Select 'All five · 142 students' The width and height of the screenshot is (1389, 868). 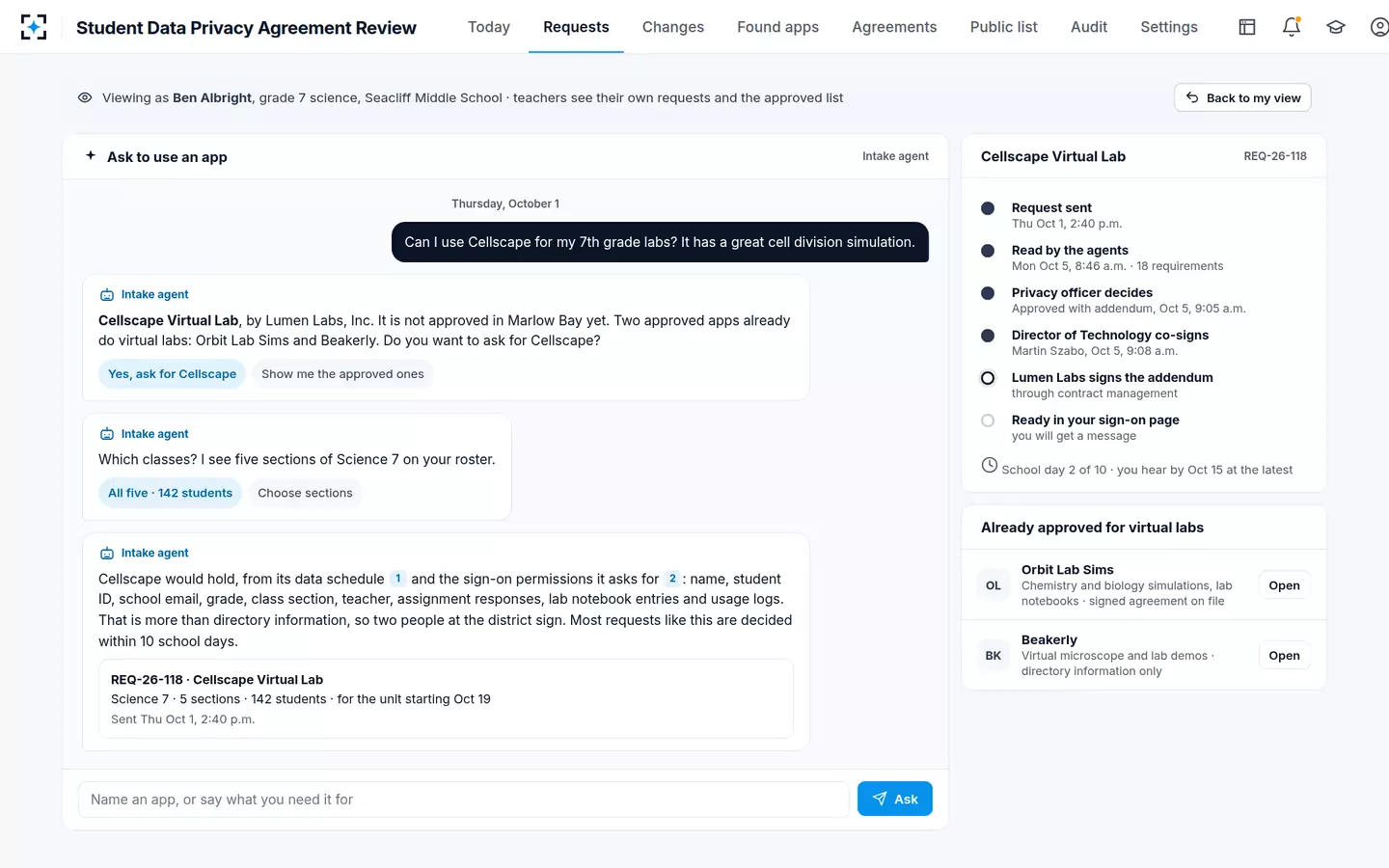(170, 493)
